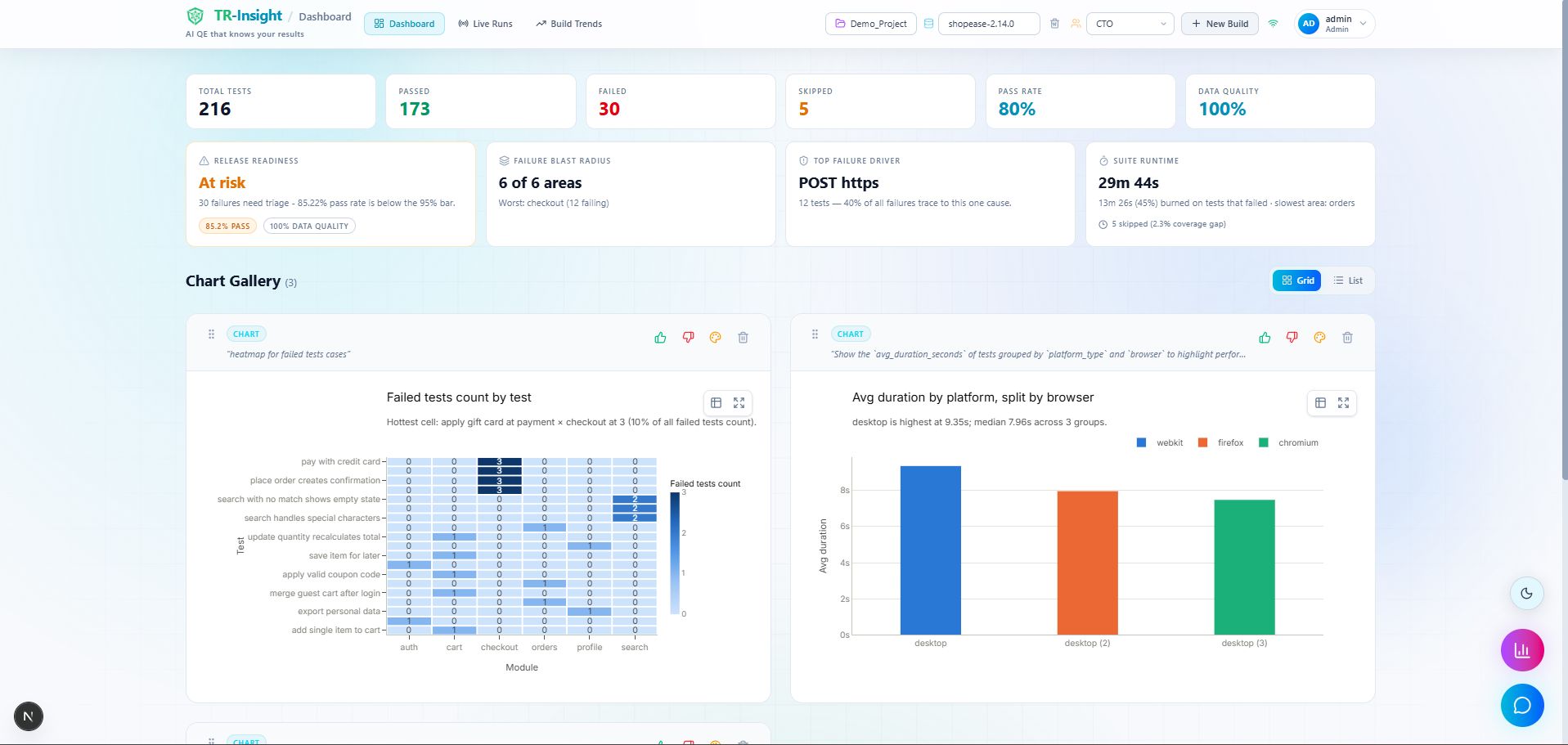Open the shopease-2.14.0 build selector
The width and height of the screenshot is (1568, 745).
coord(989,24)
